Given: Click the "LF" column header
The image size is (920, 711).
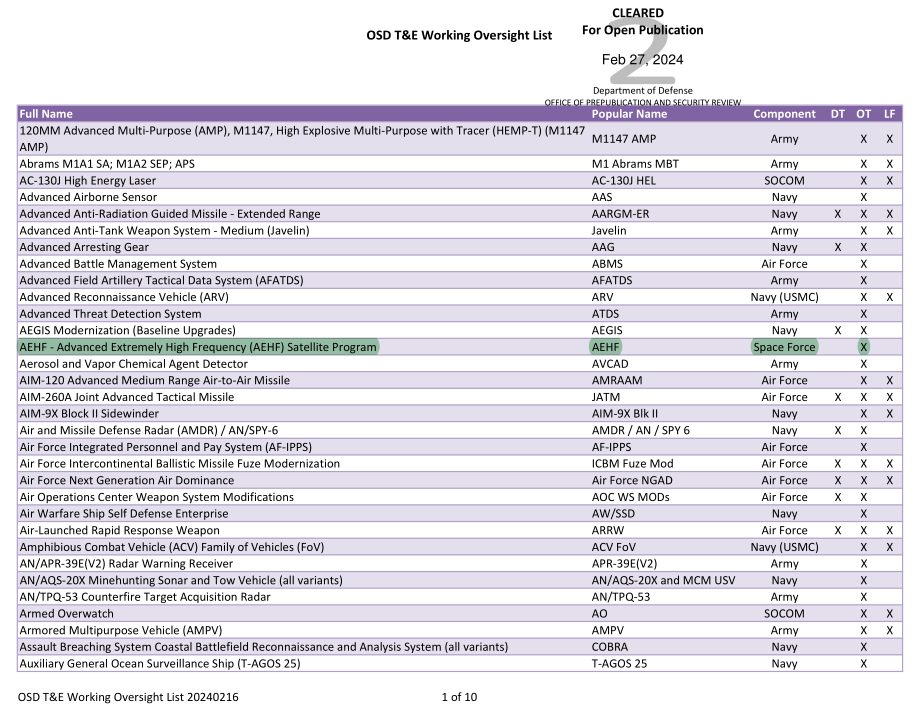Looking at the screenshot, I should pos(889,114).
